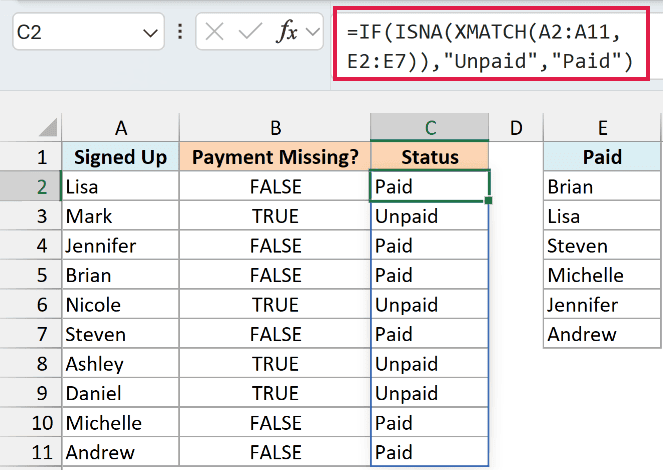663x470 pixels.
Task: Click TRUE in Mark's row
Action: 275,216
